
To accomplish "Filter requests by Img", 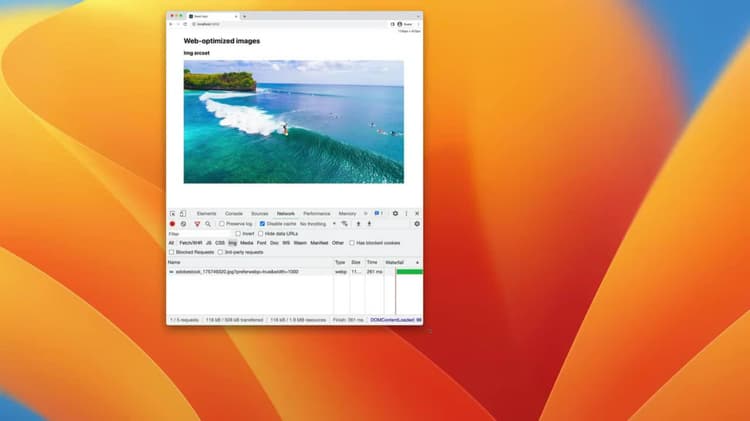I will (x=232, y=243).
